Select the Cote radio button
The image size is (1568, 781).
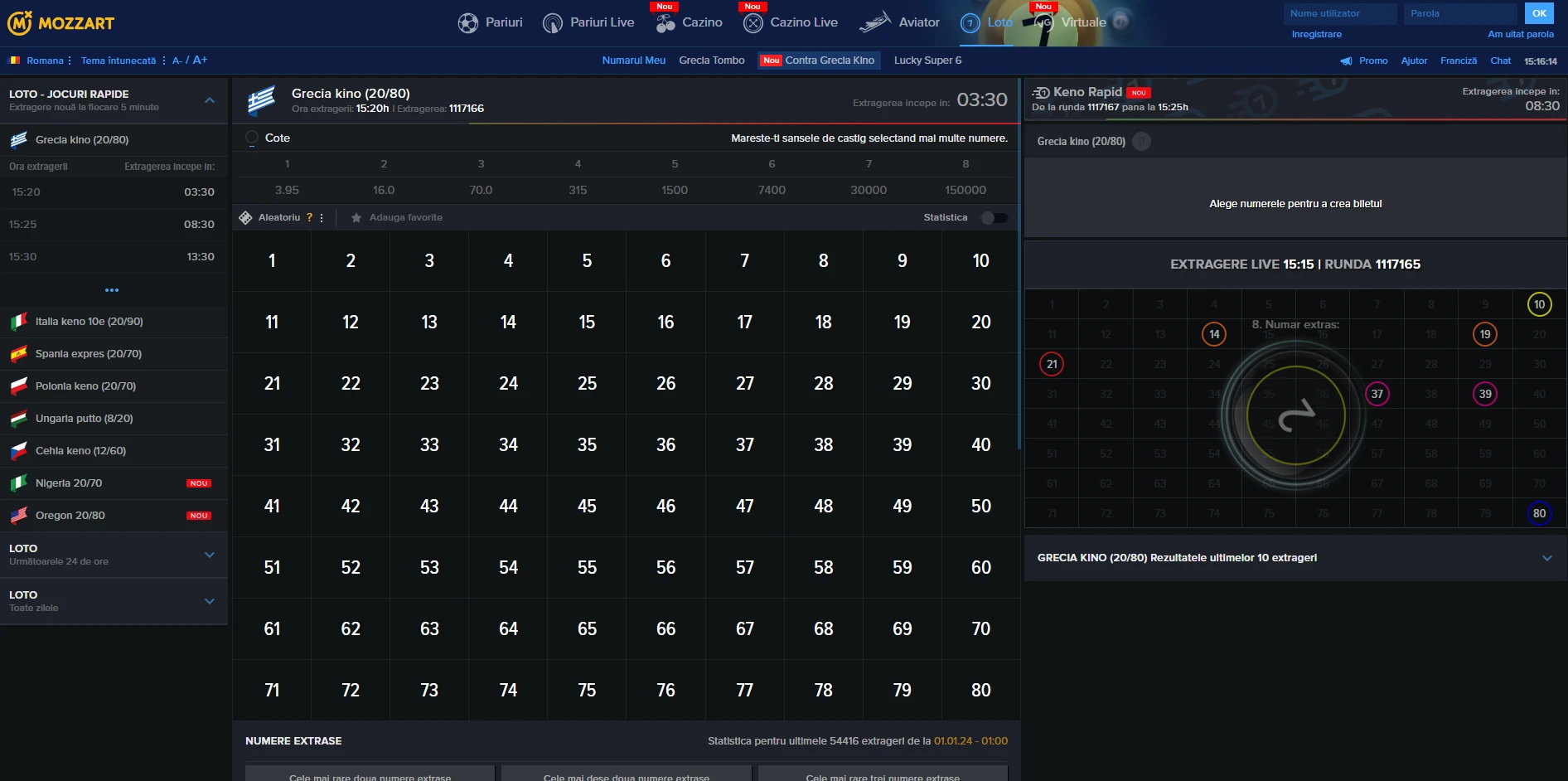click(x=252, y=138)
